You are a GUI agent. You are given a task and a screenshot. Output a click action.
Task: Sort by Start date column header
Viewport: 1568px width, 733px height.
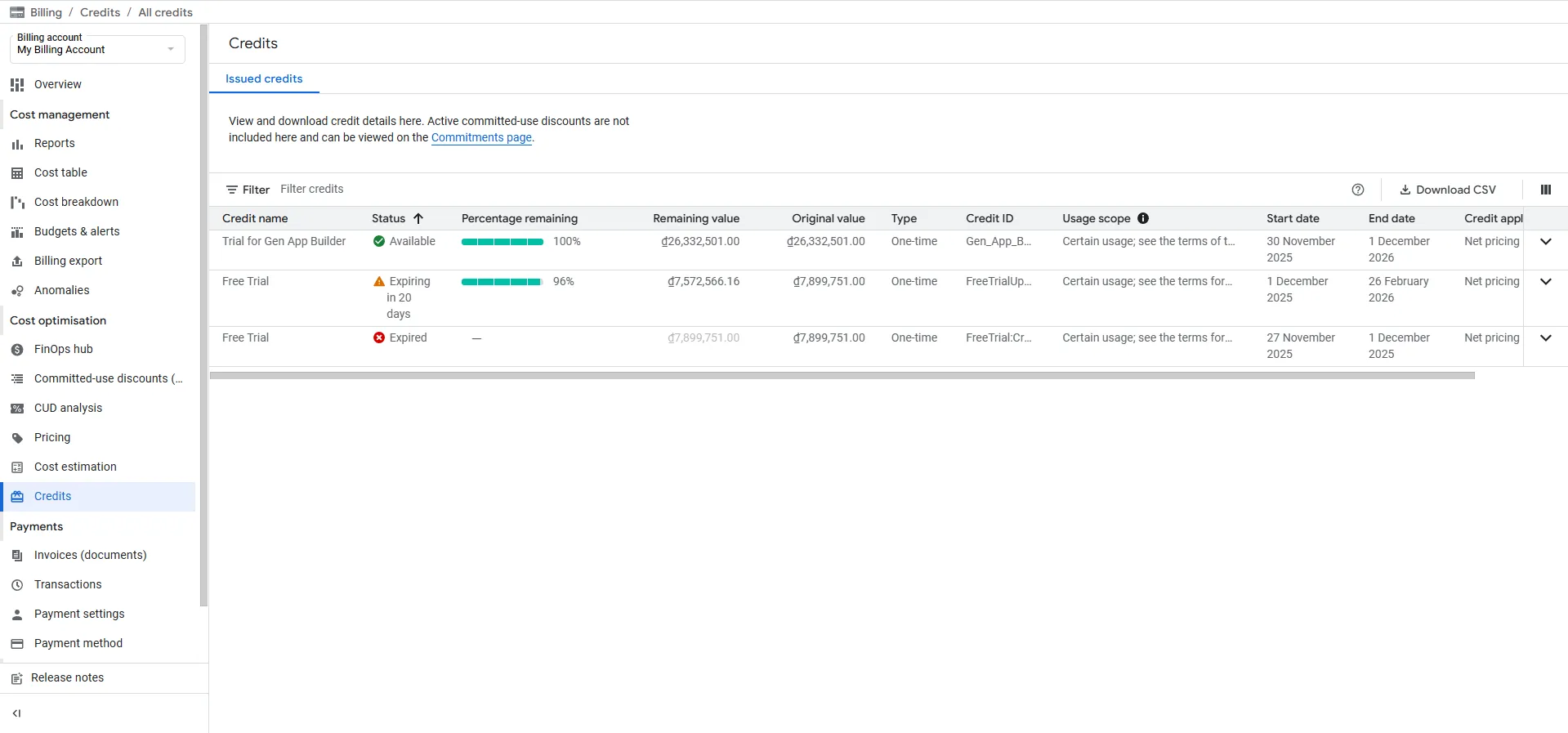click(x=1293, y=218)
